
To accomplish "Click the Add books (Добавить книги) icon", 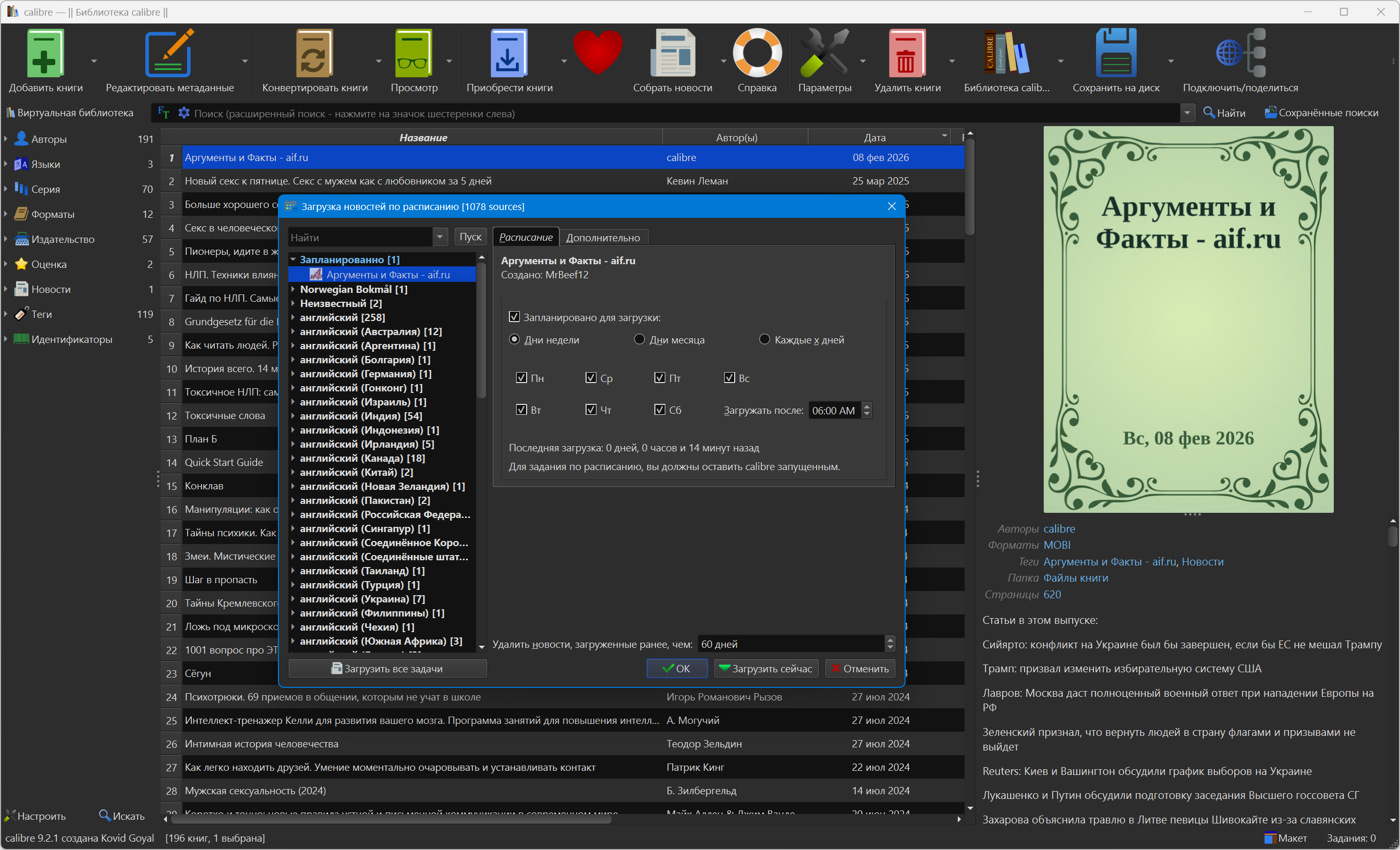I will [x=45, y=53].
